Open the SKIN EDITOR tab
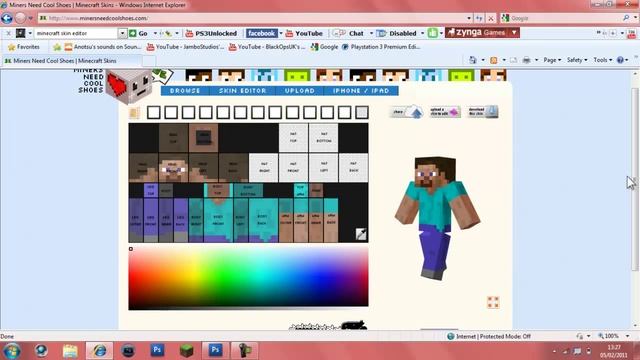This screenshot has height=360, width=640. click(242, 91)
